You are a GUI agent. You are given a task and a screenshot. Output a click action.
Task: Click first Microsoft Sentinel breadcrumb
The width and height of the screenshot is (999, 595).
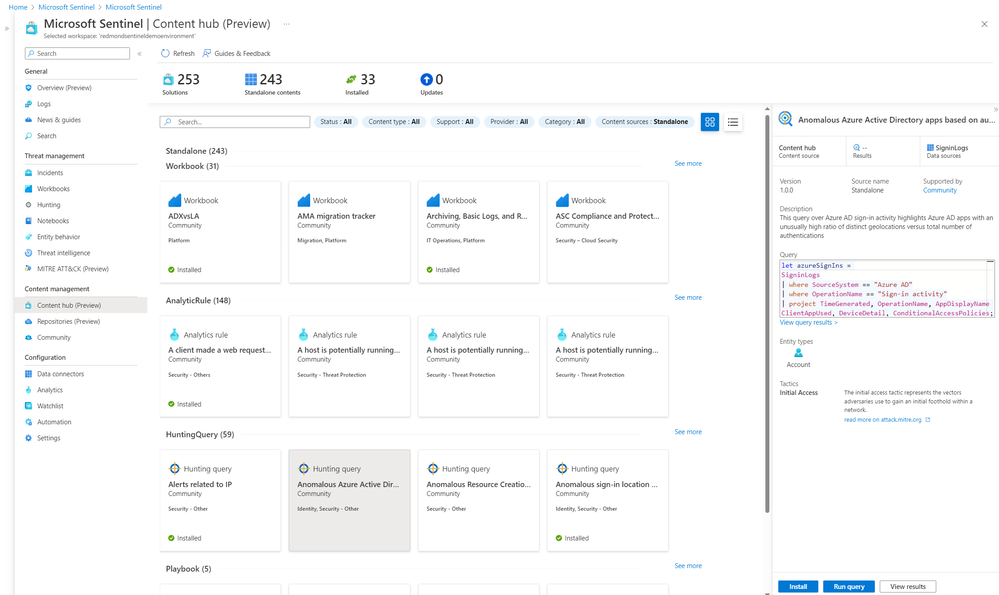coord(66,7)
